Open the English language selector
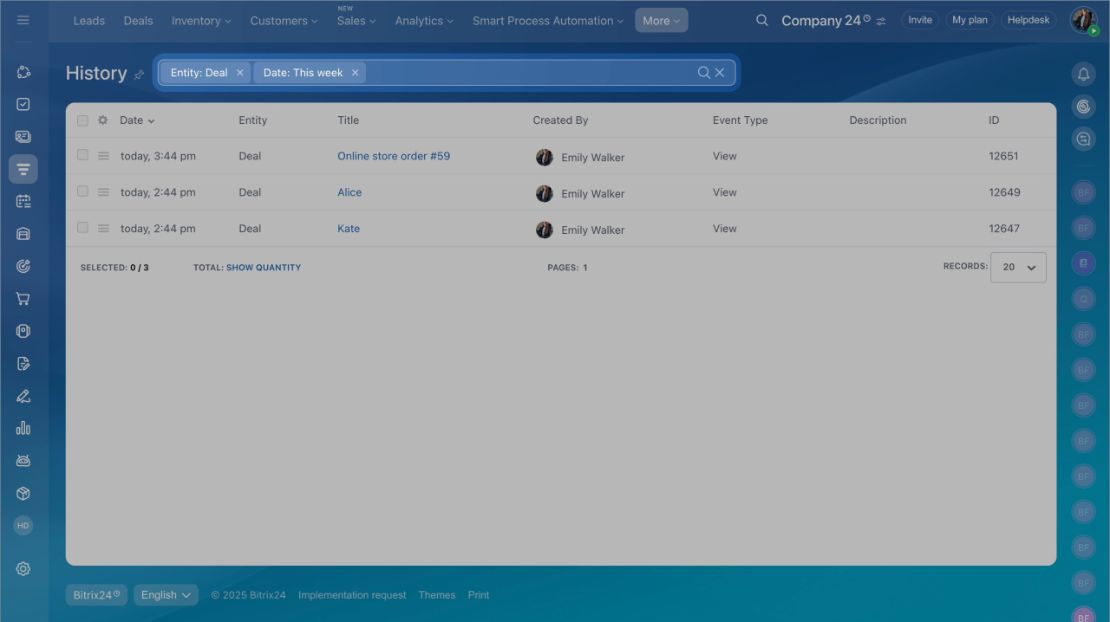The width and height of the screenshot is (1110, 622). [x=166, y=595]
